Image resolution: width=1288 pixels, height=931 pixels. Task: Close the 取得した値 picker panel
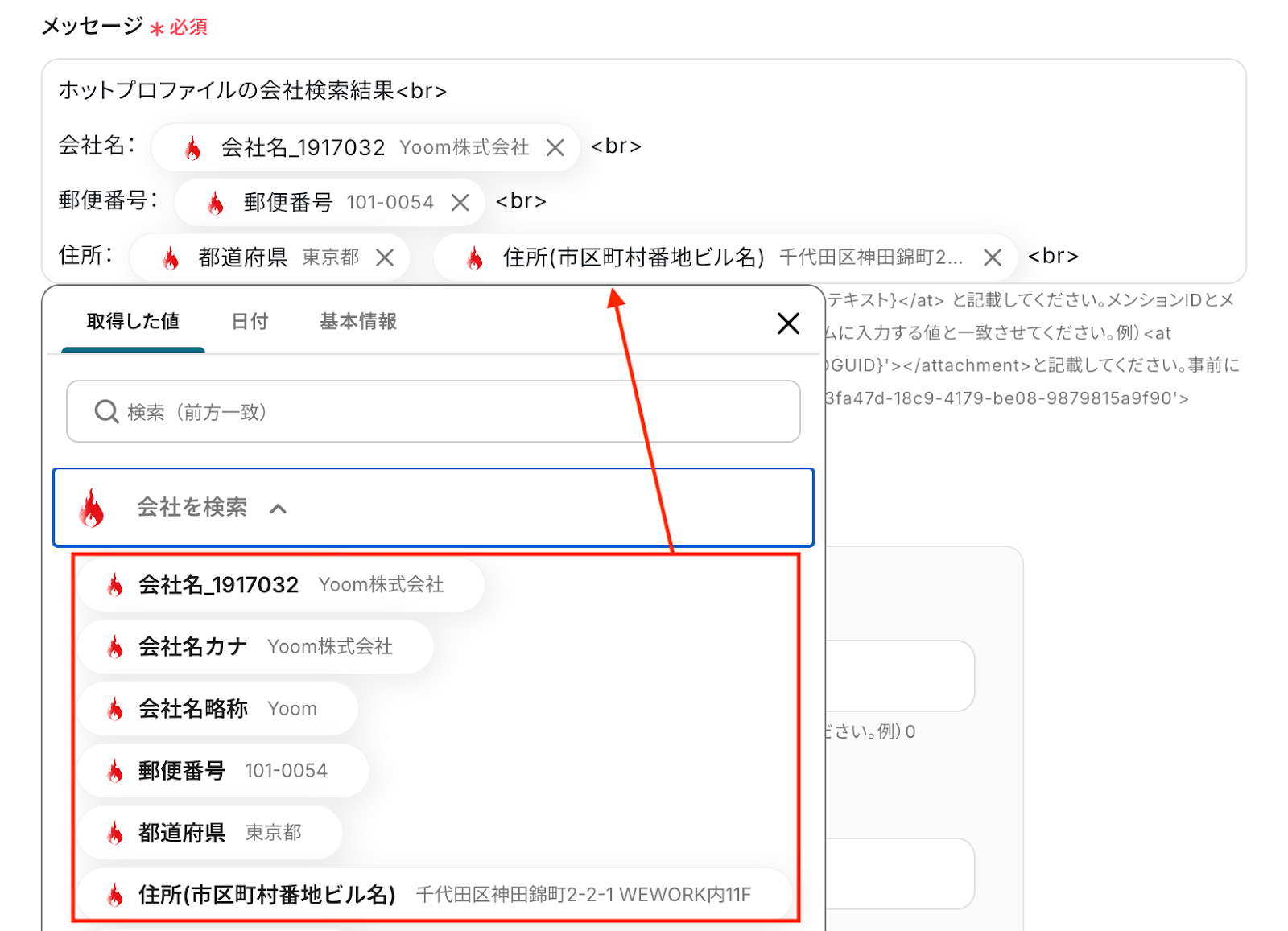coord(788,323)
